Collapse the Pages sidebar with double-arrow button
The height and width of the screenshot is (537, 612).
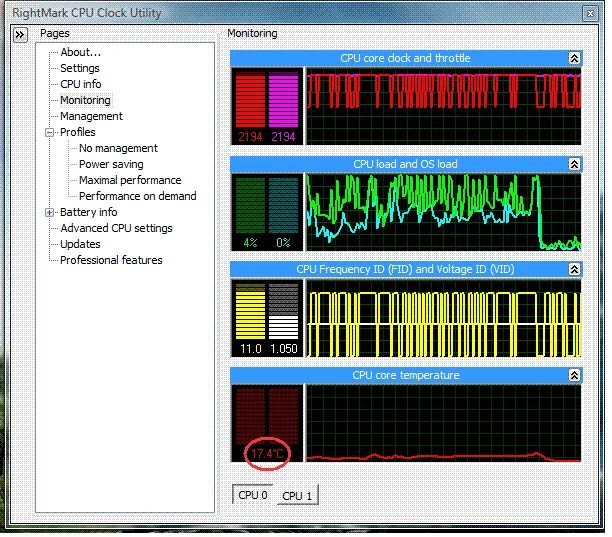coord(20,35)
